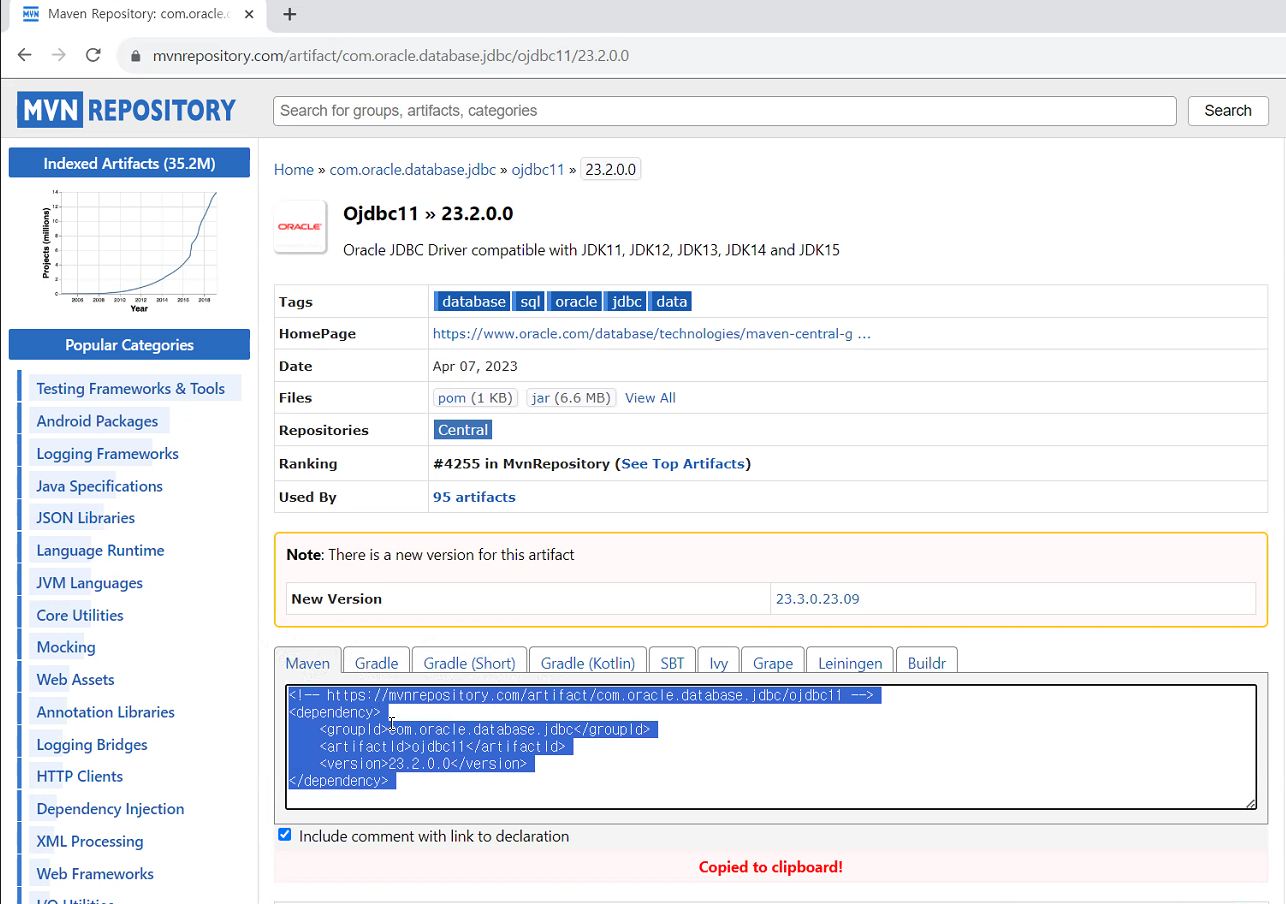Screen dimensions: 1286x904
Task: Click the browser back arrow
Action: coord(25,55)
